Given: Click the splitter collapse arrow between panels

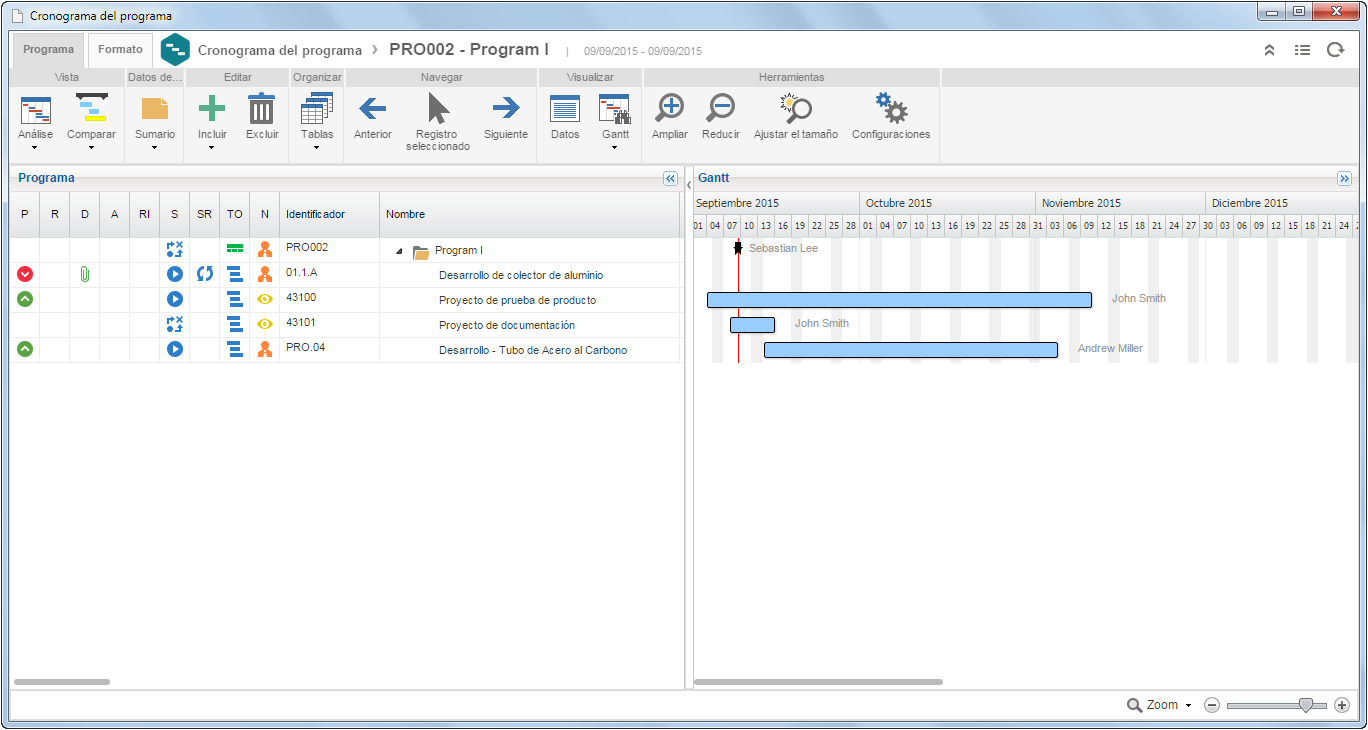Looking at the screenshot, I should point(689,185).
